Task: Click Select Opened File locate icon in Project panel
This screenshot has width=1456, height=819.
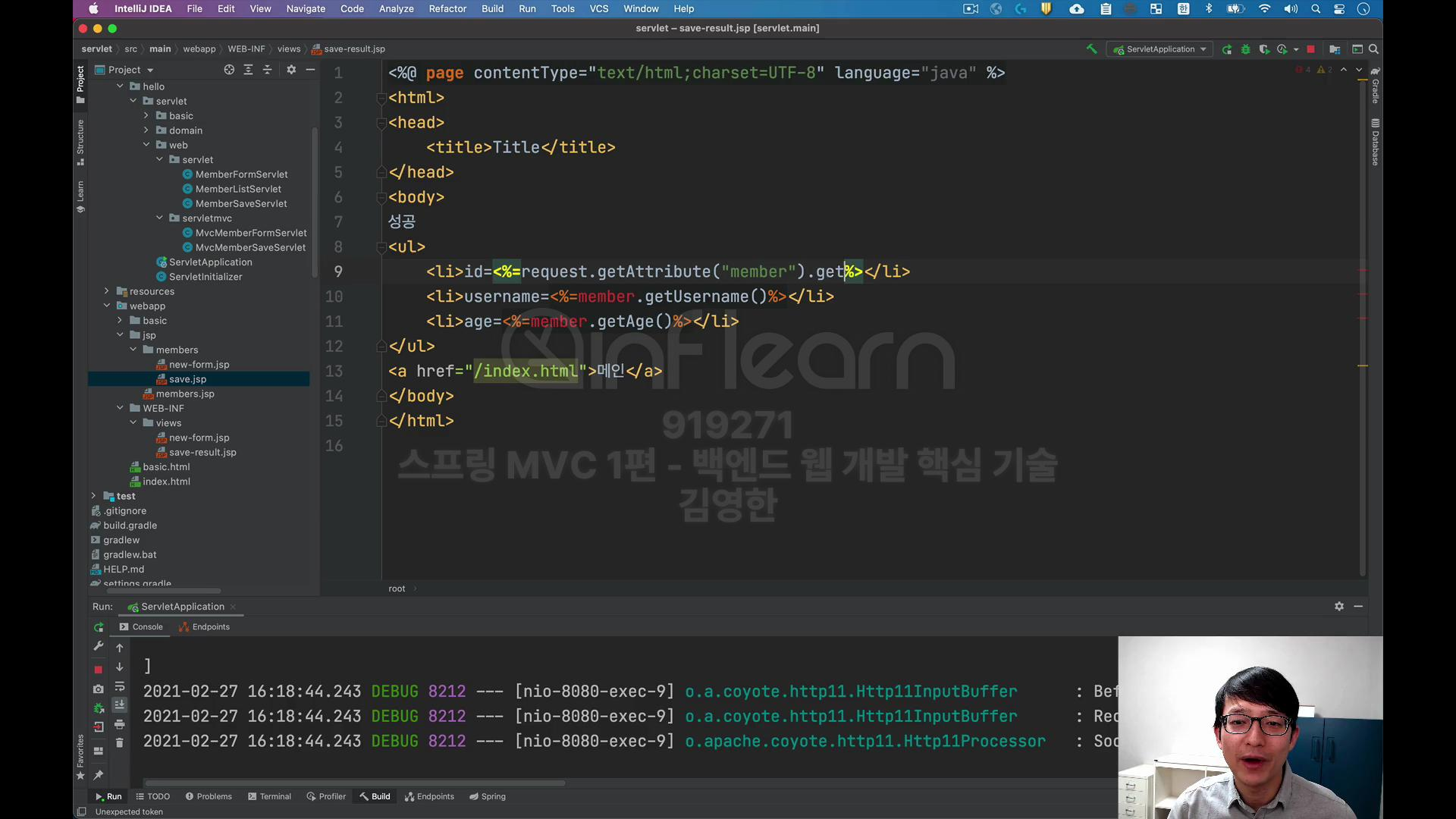Action: [229, 70]
